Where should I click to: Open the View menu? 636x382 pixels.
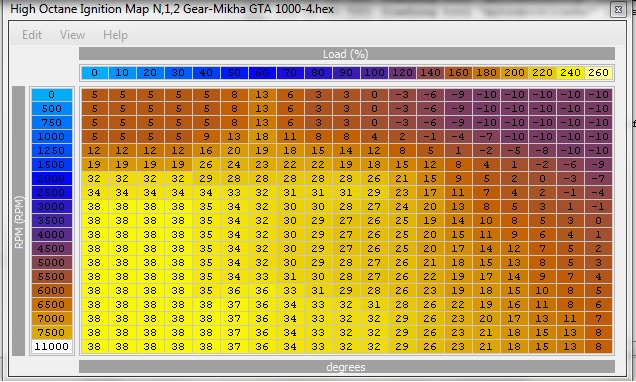click(x=73, y=35)
